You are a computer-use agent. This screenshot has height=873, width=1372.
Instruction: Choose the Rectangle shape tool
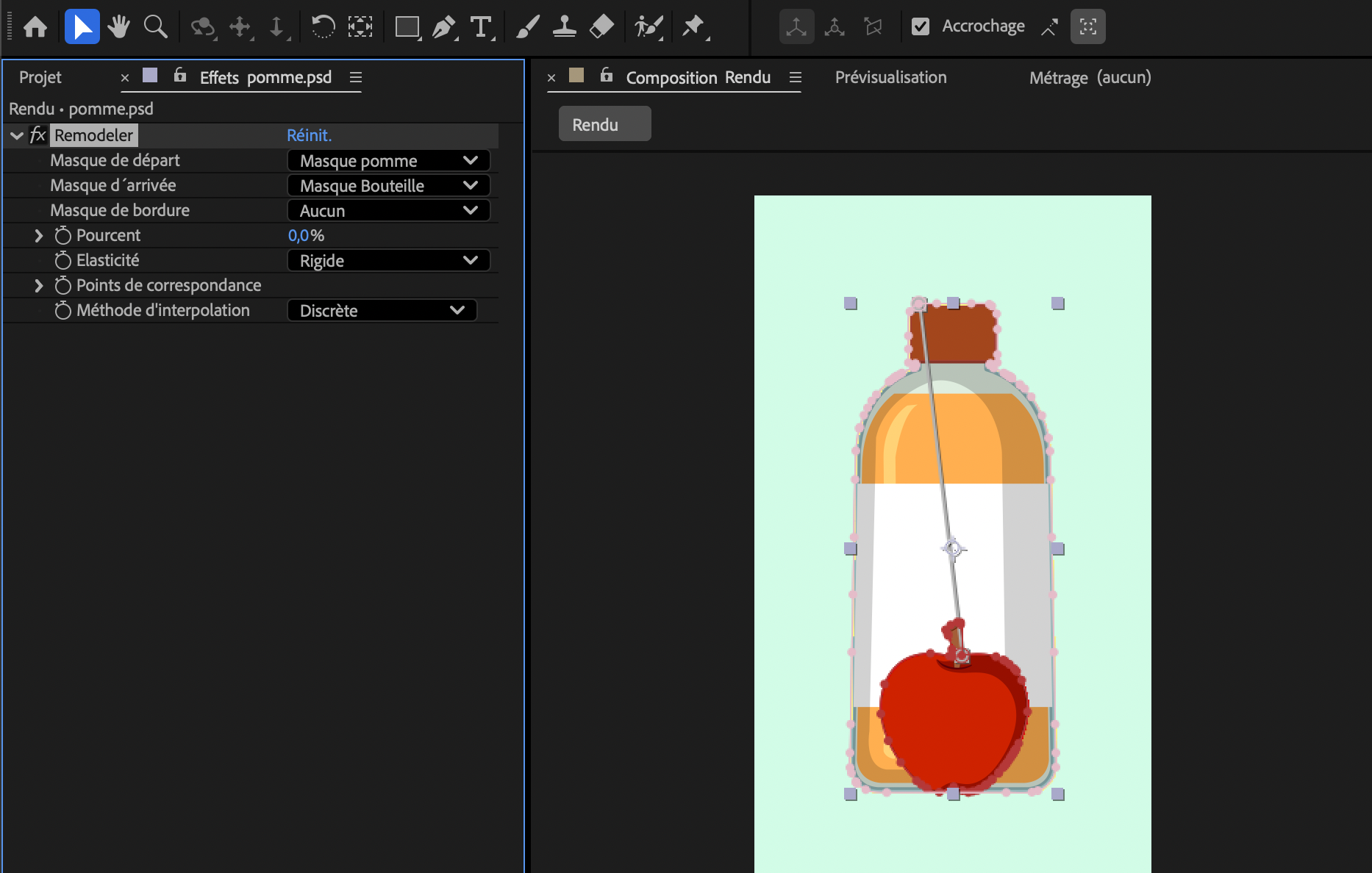407,27
